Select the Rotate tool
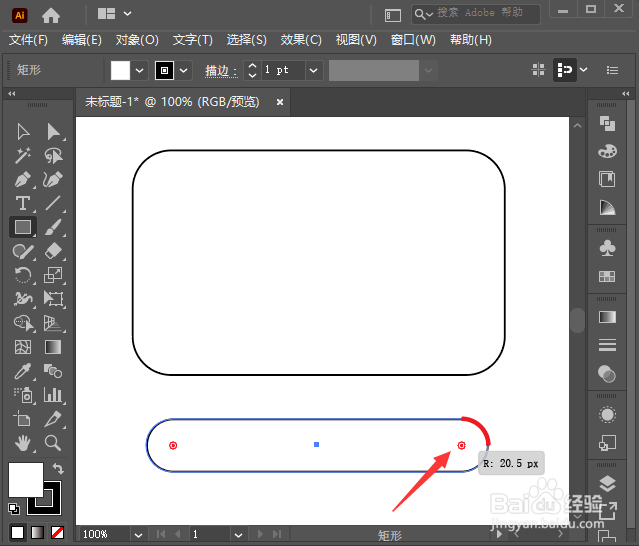Viewport: 639px width, 546px height. click(x=23, y=275)
